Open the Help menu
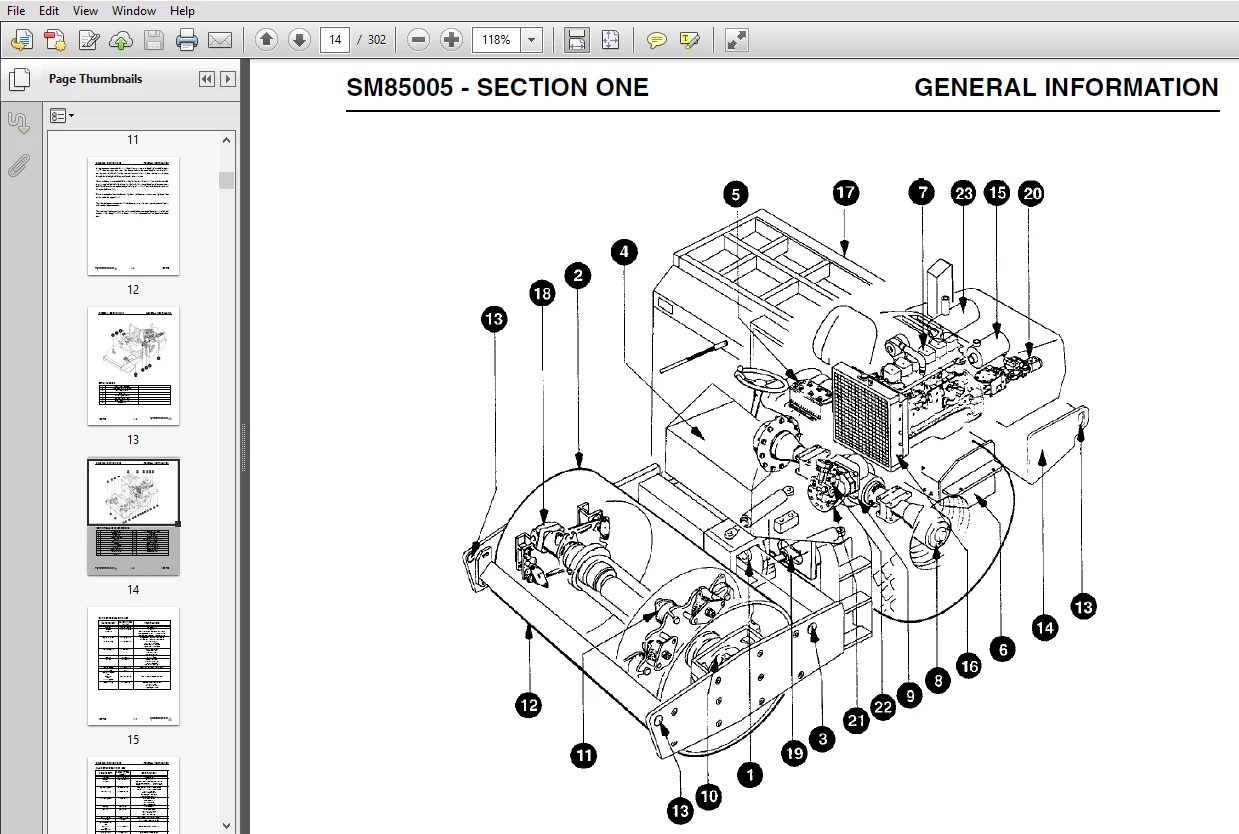Image resolution: width=1239 pixels, height=834 pixels. 182,10
